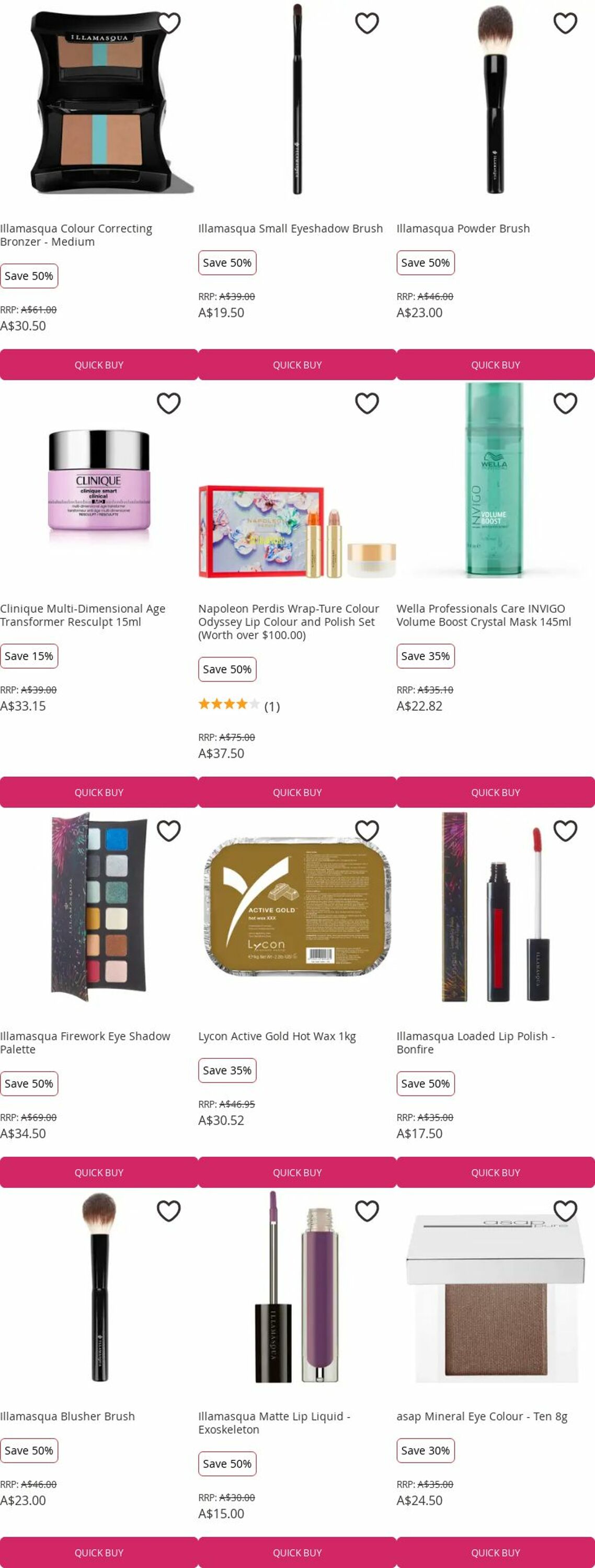Wishlist the Illamasqua Colour Correcting Bronzer heart
Viewport: 595px width, 1568px height.
(x=169, y=23)
